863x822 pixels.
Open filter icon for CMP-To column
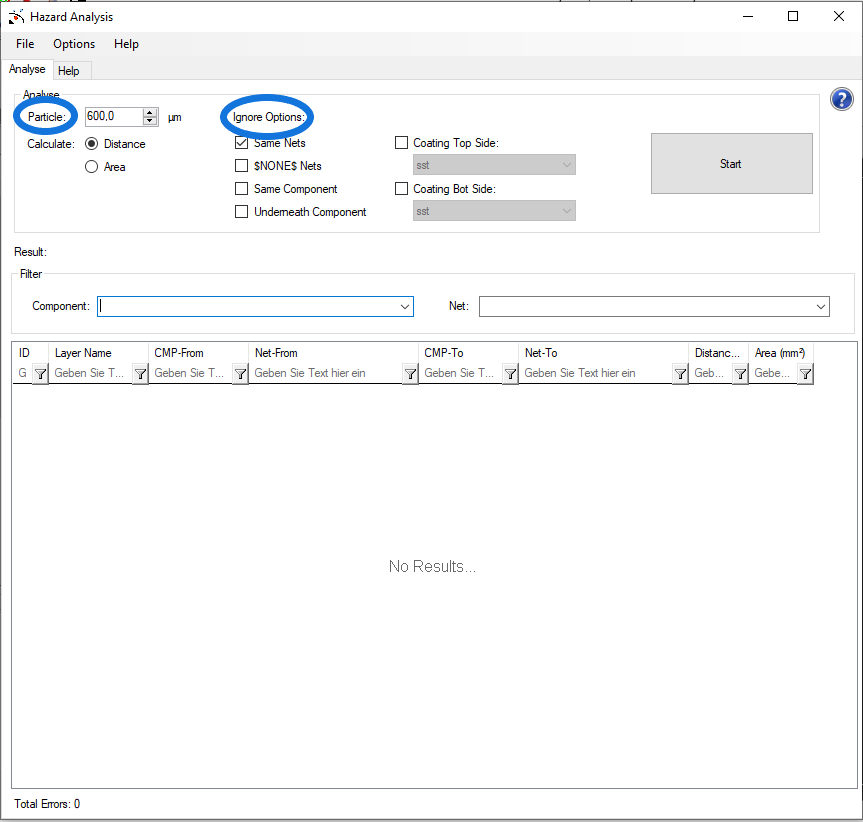click(x=510, y=374)
